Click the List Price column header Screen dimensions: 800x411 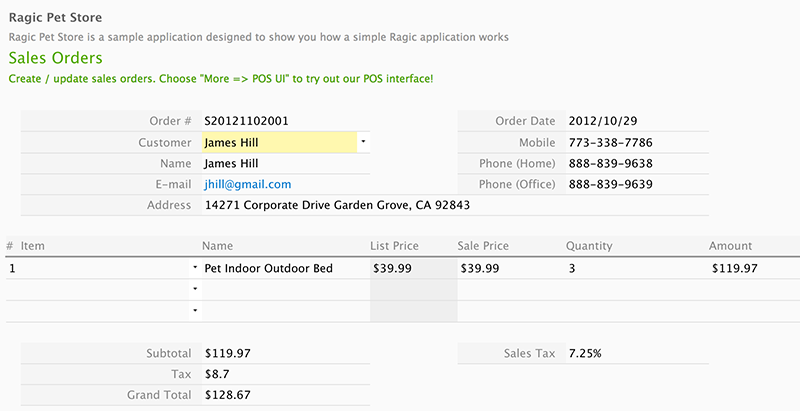tap(394, 245)
